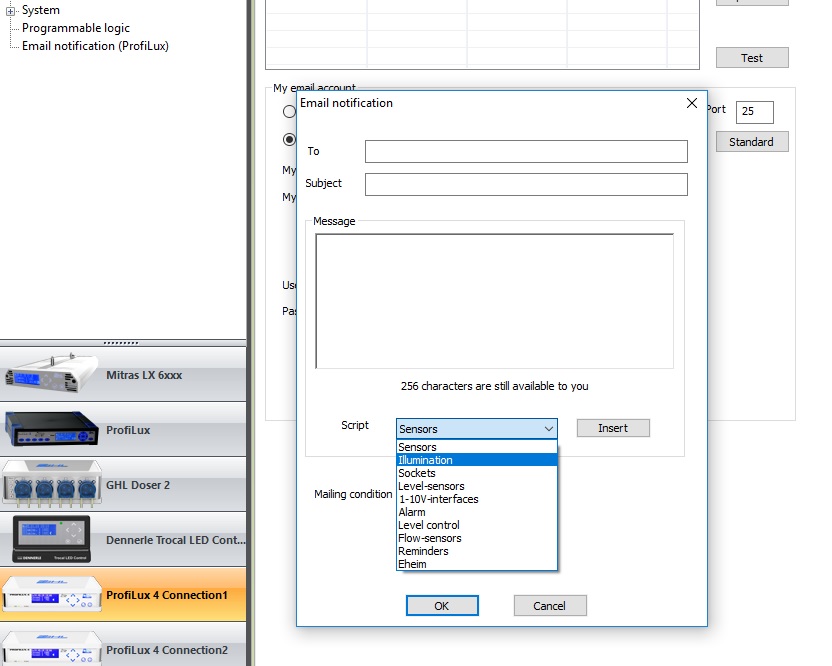The height and width of the screenshot is (666, 832).
Task: Click the GHL Doser 2 device image
Action: 51,483
